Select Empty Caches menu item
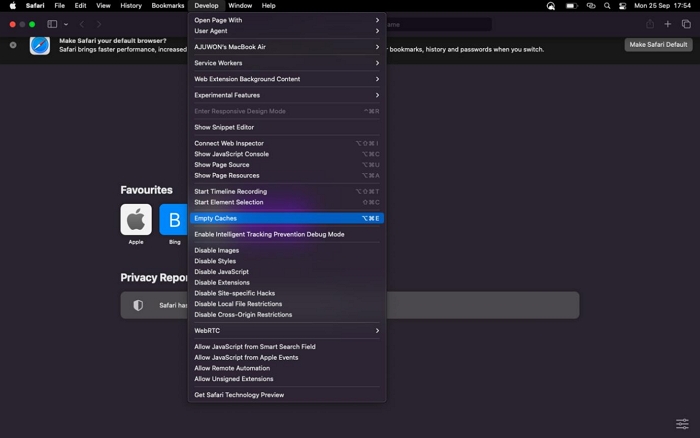 [x=287, y=218]
